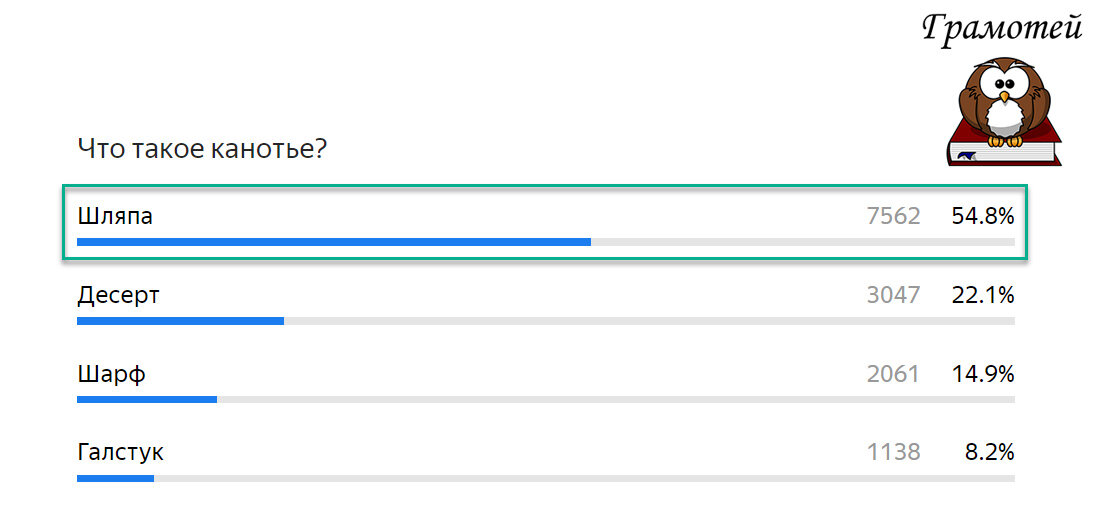
Task: Select the Шарф answer option
Action: coord(545,381)
